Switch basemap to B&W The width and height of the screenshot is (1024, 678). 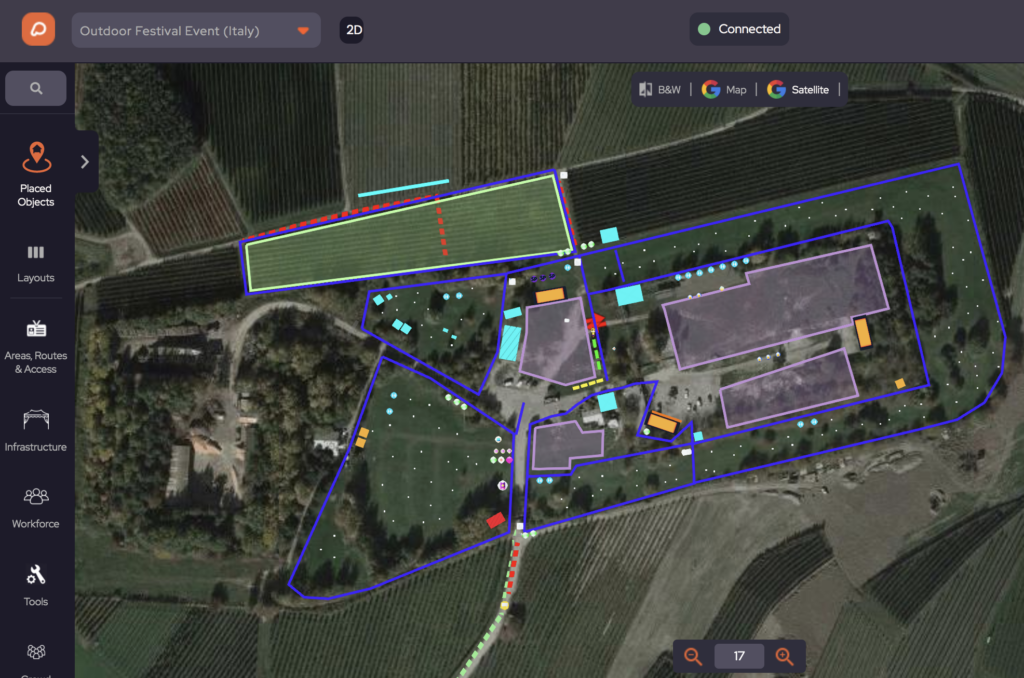[x=660, y=89]
